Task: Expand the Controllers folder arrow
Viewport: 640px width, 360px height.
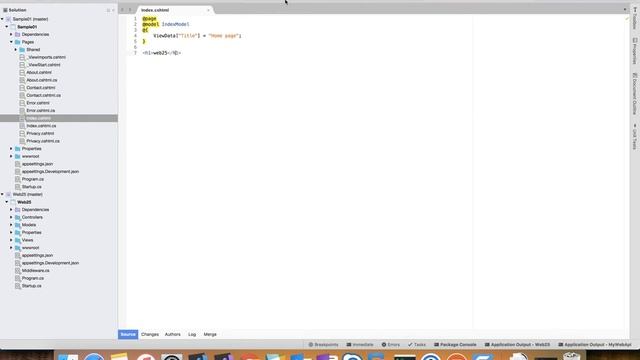Action: [11, 217]
